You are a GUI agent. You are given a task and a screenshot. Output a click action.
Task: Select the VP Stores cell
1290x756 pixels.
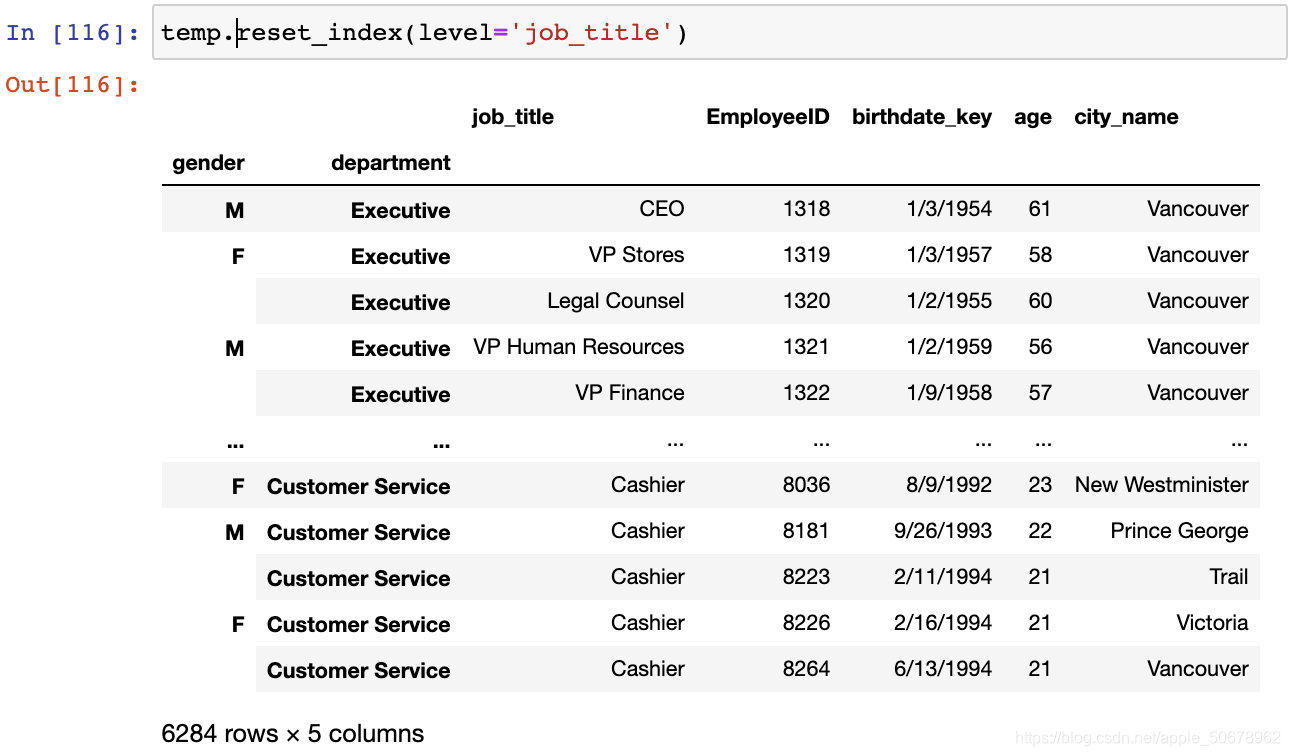tap(637, 255)
